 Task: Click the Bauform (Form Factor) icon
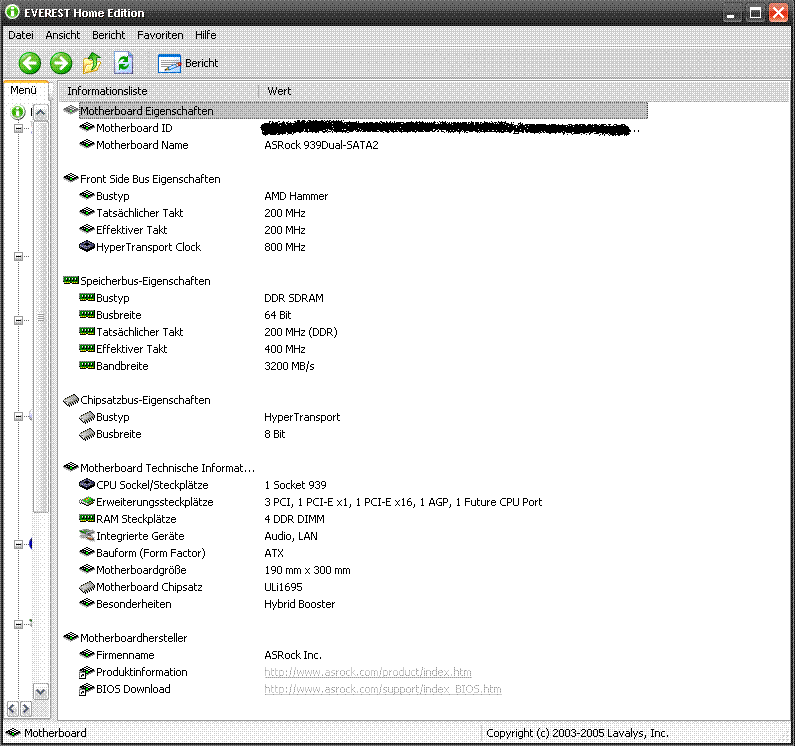(87, 552)
